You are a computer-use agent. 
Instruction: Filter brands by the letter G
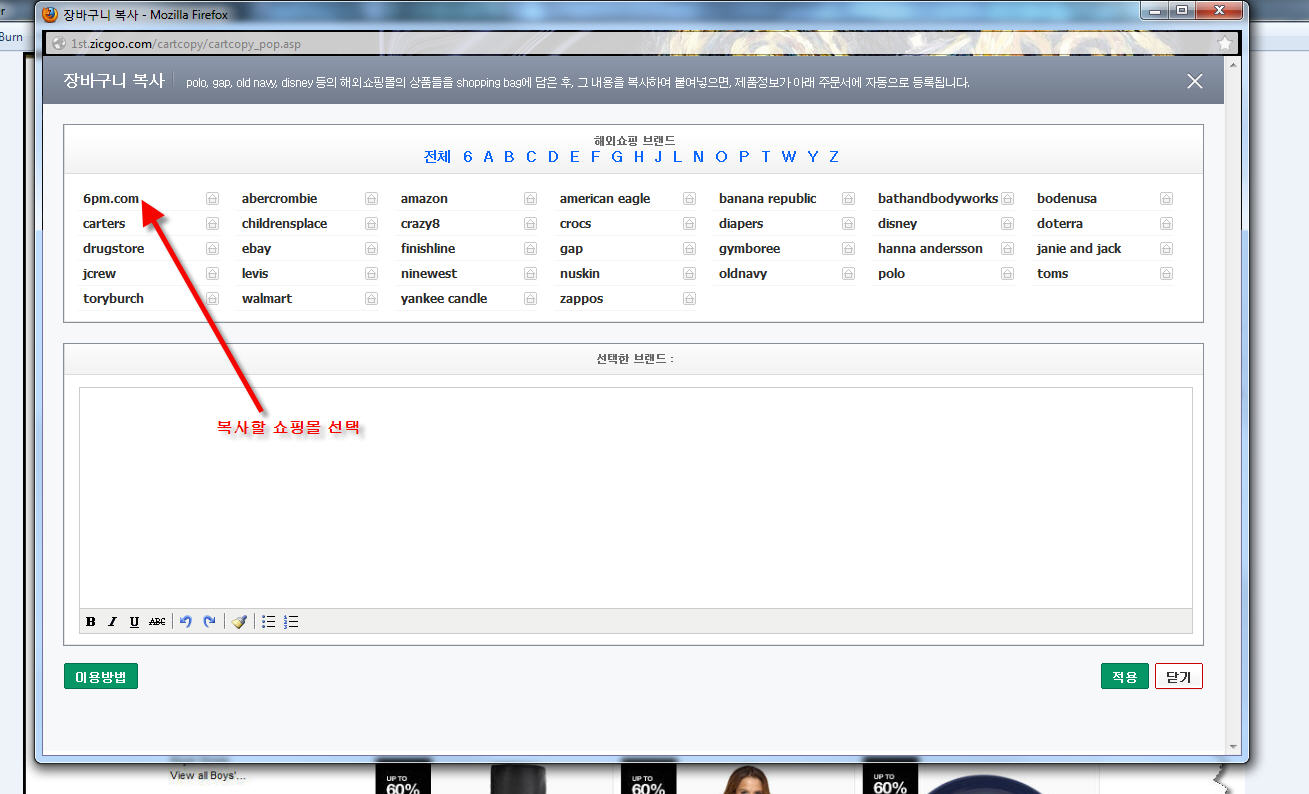pos(617,157)
